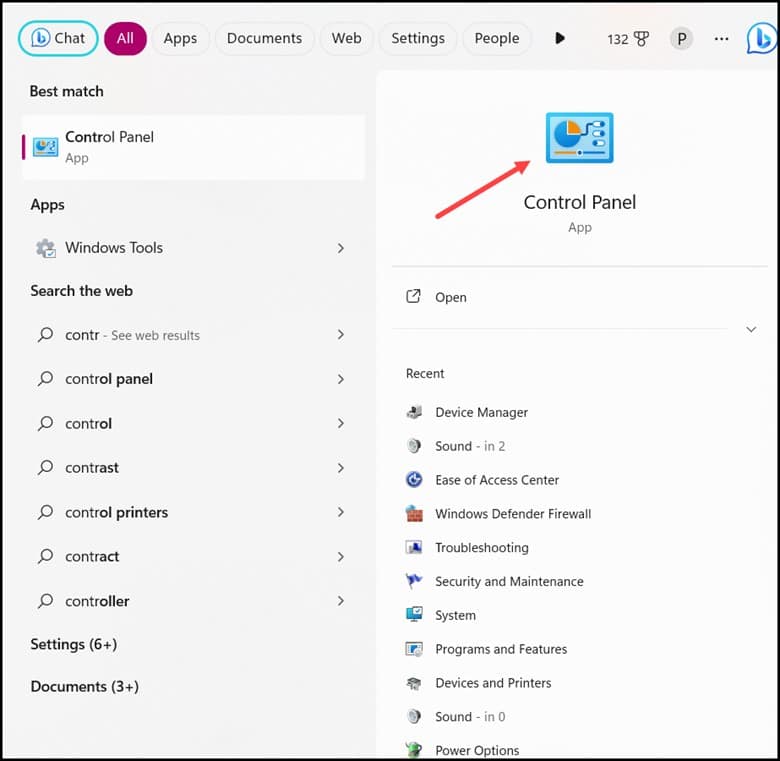Expand the Windows Tools chevron

(x=341, y=248)
